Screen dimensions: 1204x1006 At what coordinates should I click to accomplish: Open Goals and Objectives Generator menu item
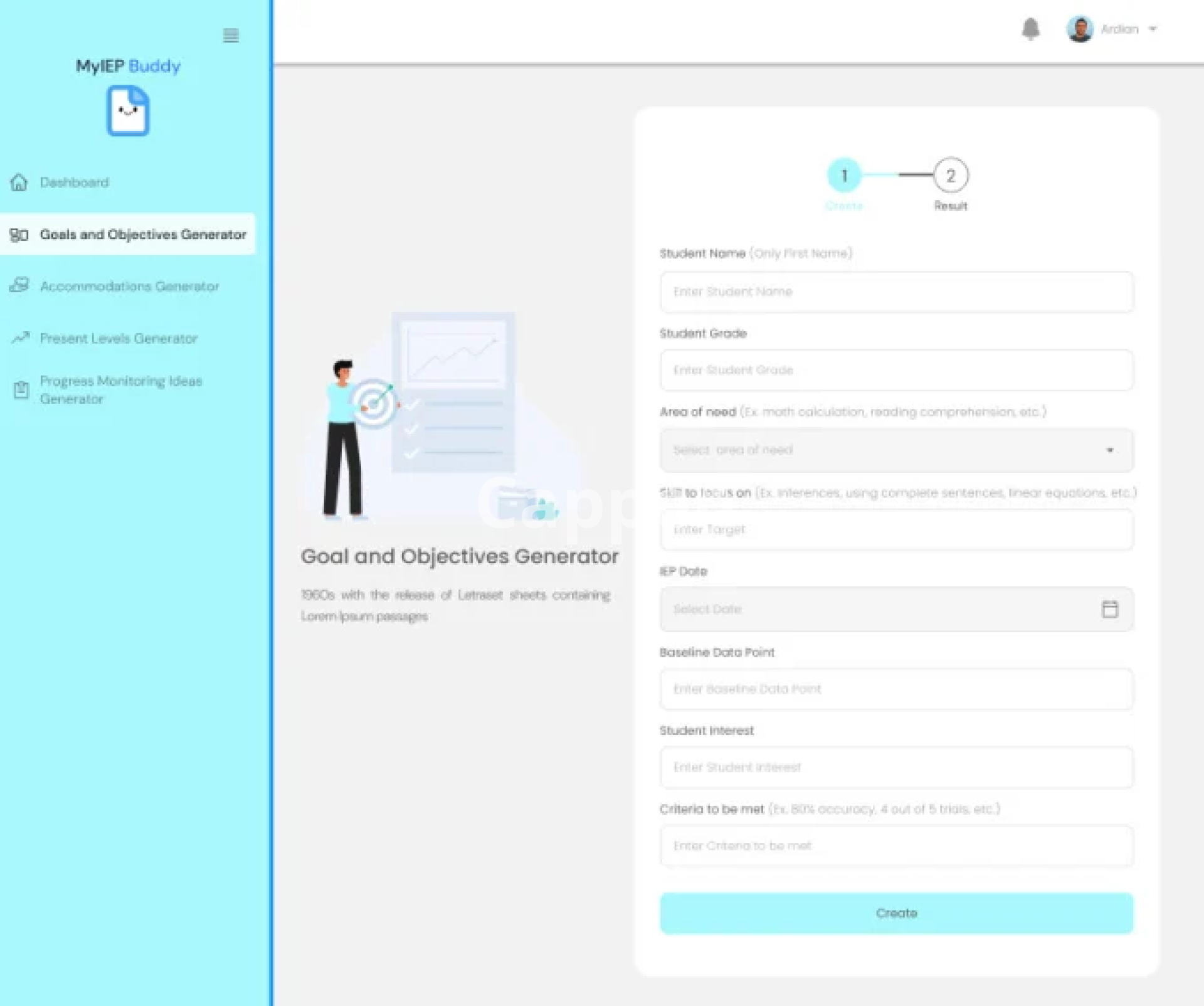(142, 235)
